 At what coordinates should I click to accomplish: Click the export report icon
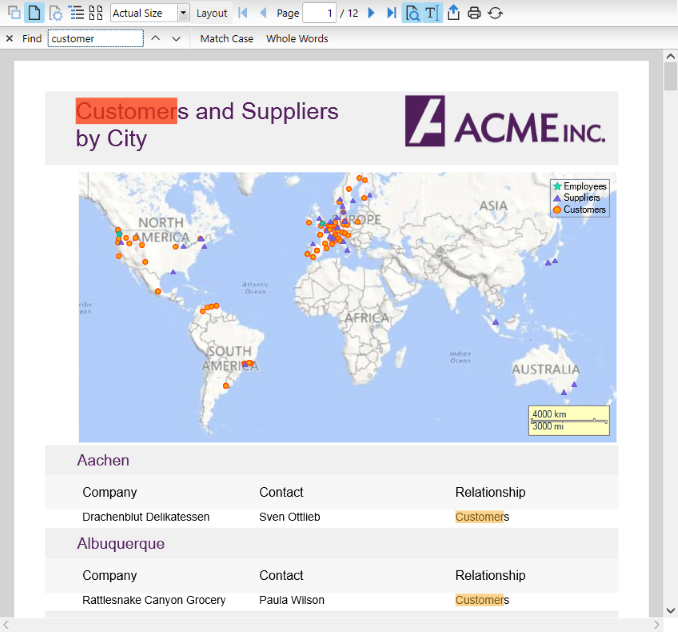[x=453, y=13]
